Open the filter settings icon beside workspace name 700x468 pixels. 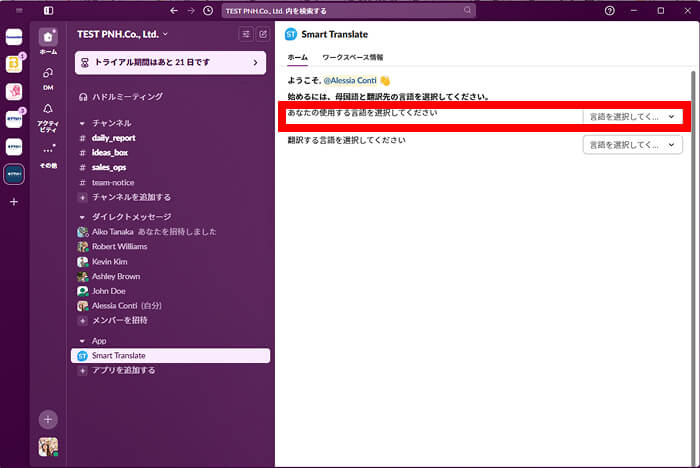[x=246, y=34]
